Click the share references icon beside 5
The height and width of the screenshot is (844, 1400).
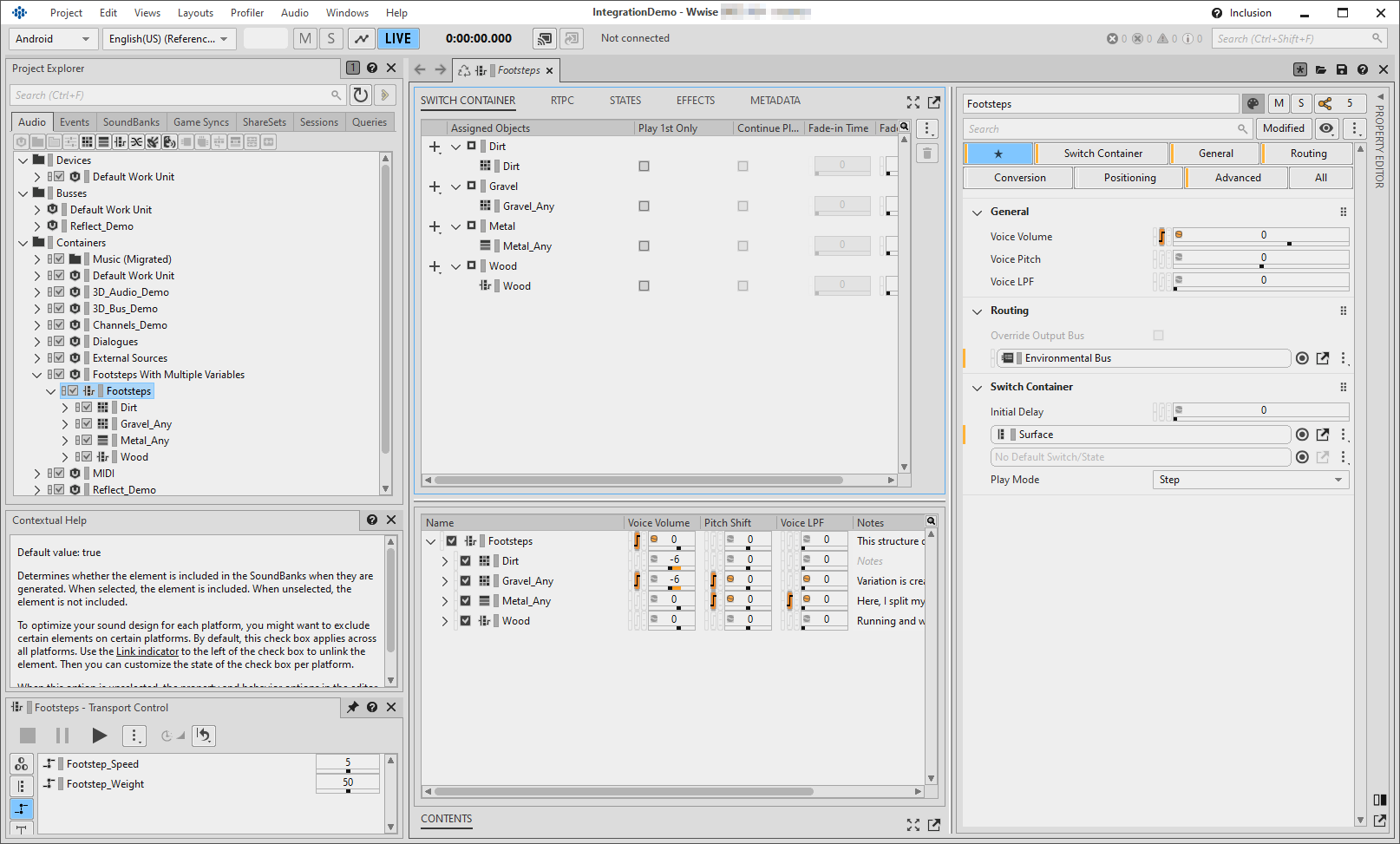[1325, 104]
